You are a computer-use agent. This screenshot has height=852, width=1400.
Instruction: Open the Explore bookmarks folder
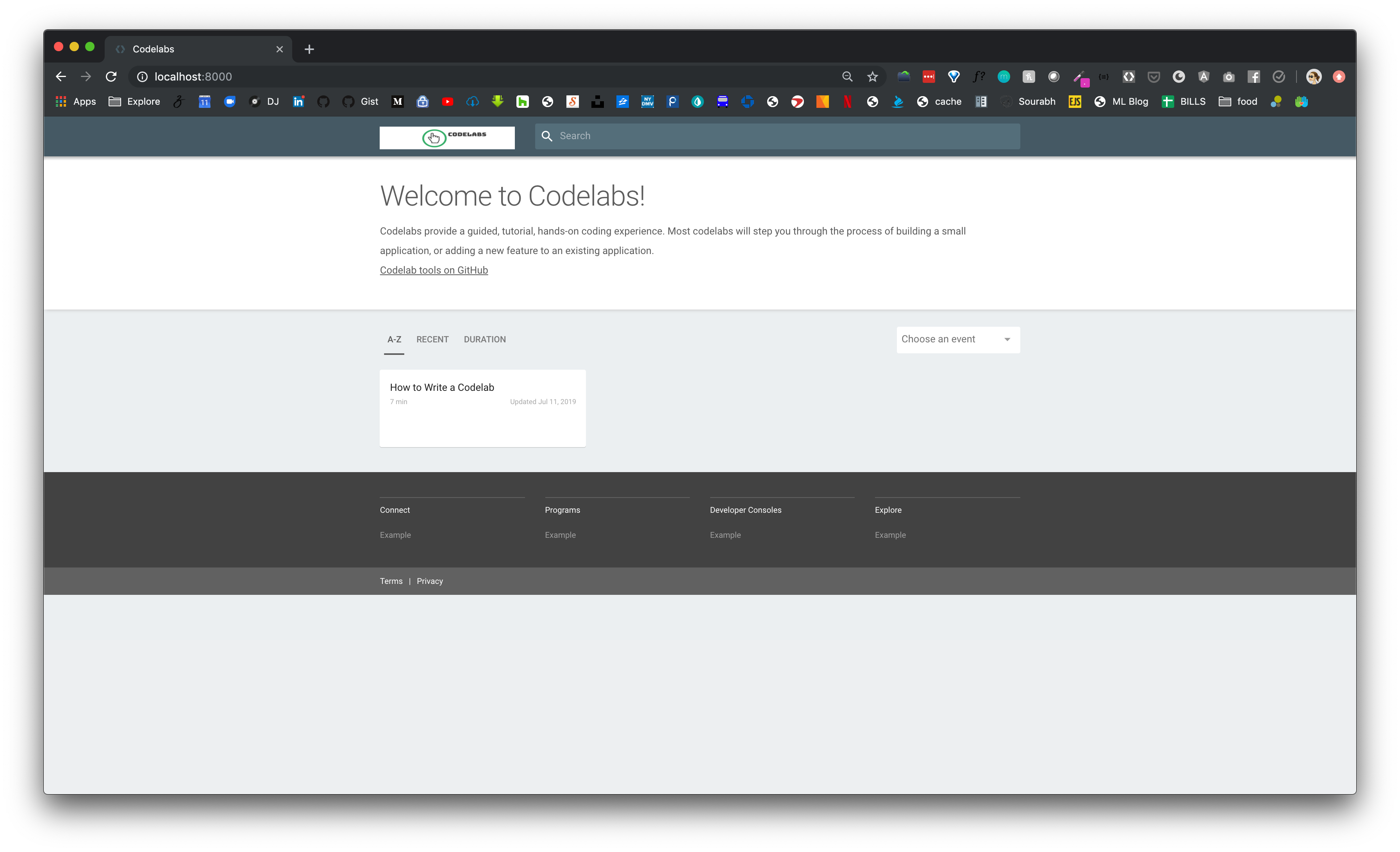click(134, 101)
